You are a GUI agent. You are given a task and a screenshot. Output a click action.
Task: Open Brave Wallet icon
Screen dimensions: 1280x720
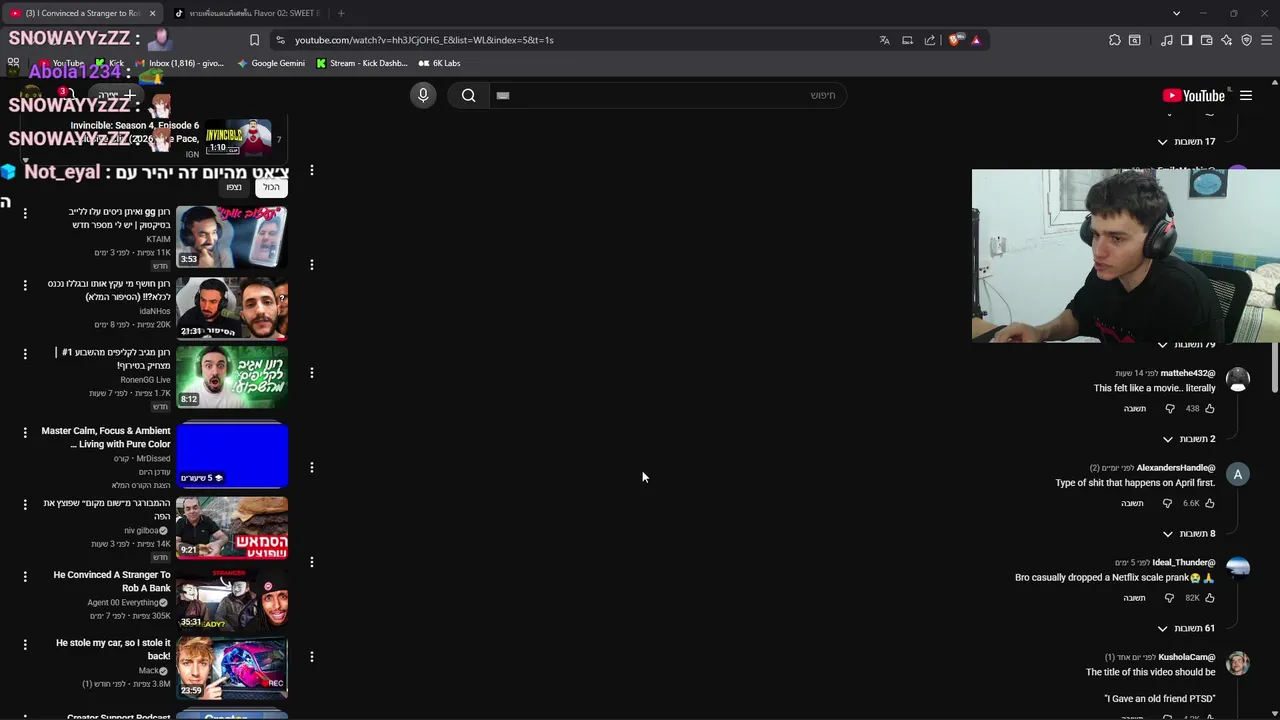coord(1207,40)
